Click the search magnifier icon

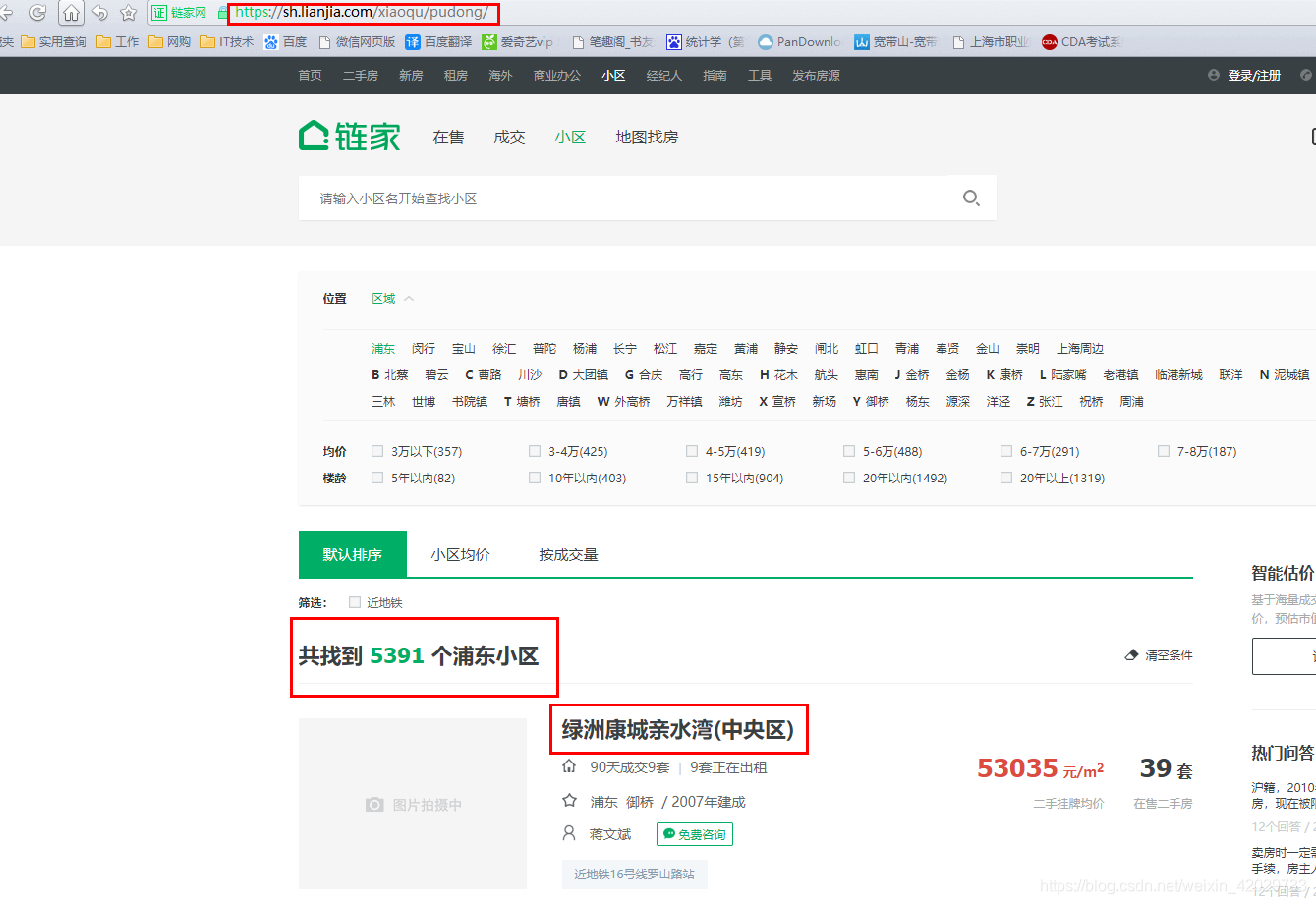[x=971, y=198]
